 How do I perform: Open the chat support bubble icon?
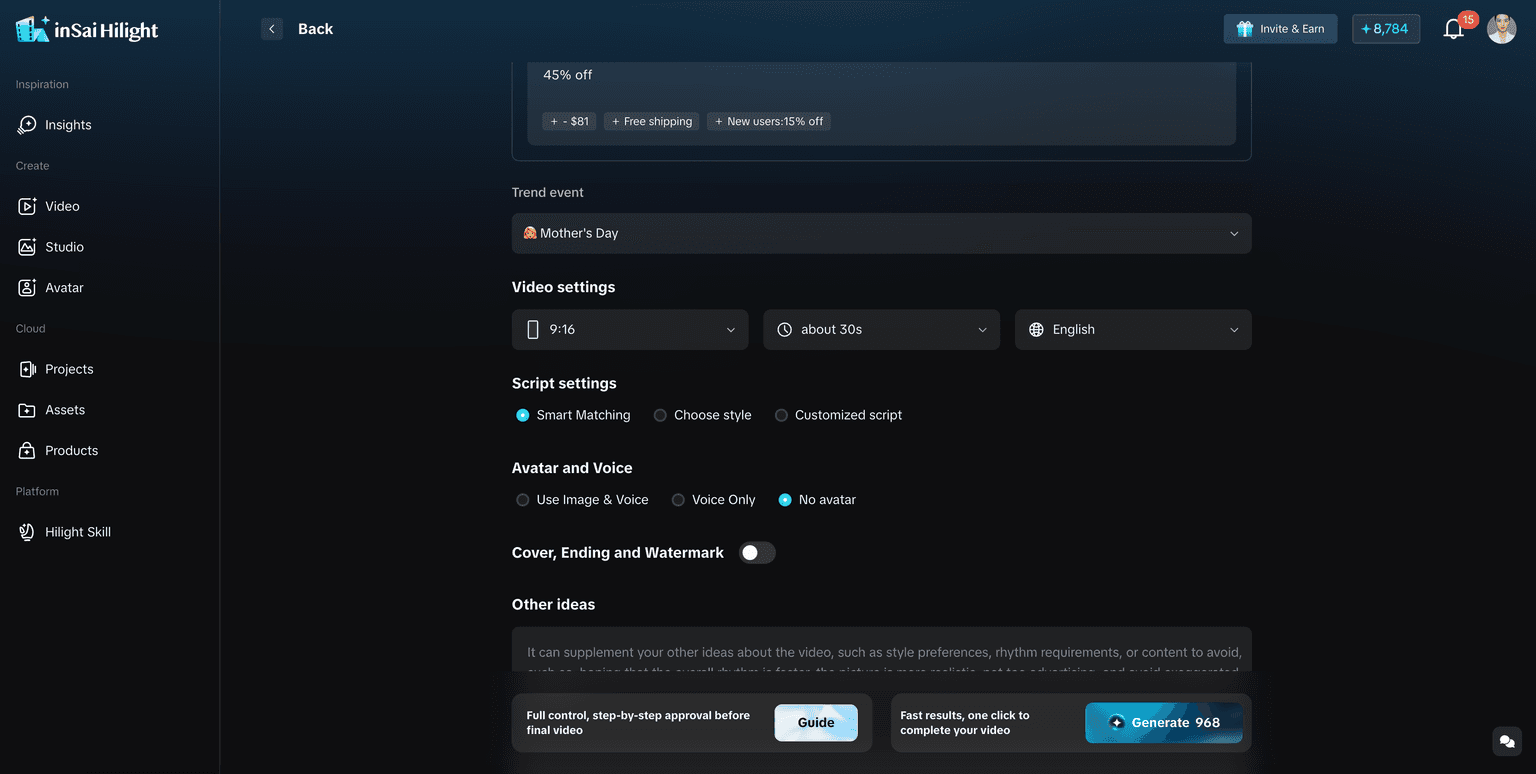point(1507,741)
